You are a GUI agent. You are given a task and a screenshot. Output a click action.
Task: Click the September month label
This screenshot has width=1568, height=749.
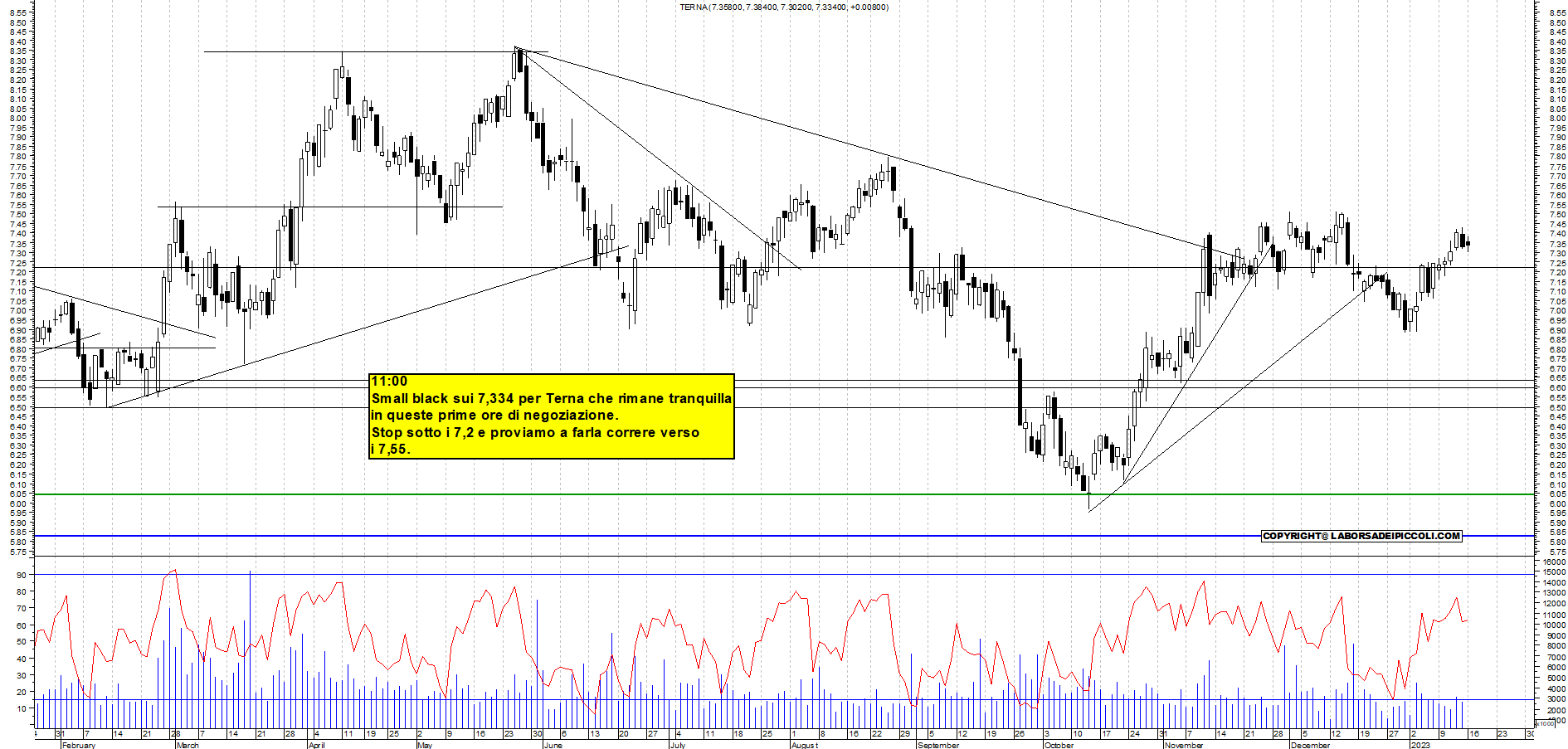pos(938,745)
